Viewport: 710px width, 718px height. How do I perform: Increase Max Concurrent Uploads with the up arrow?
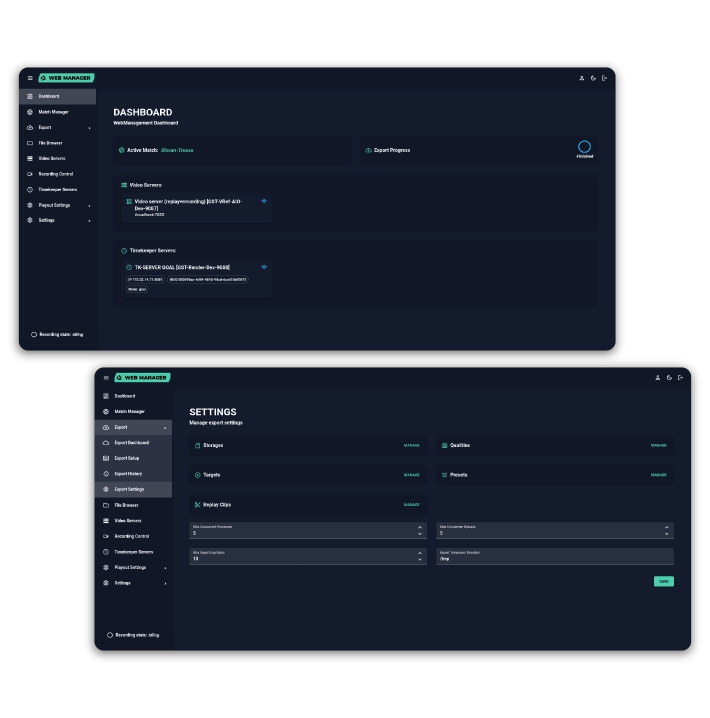tap(667, 528)
